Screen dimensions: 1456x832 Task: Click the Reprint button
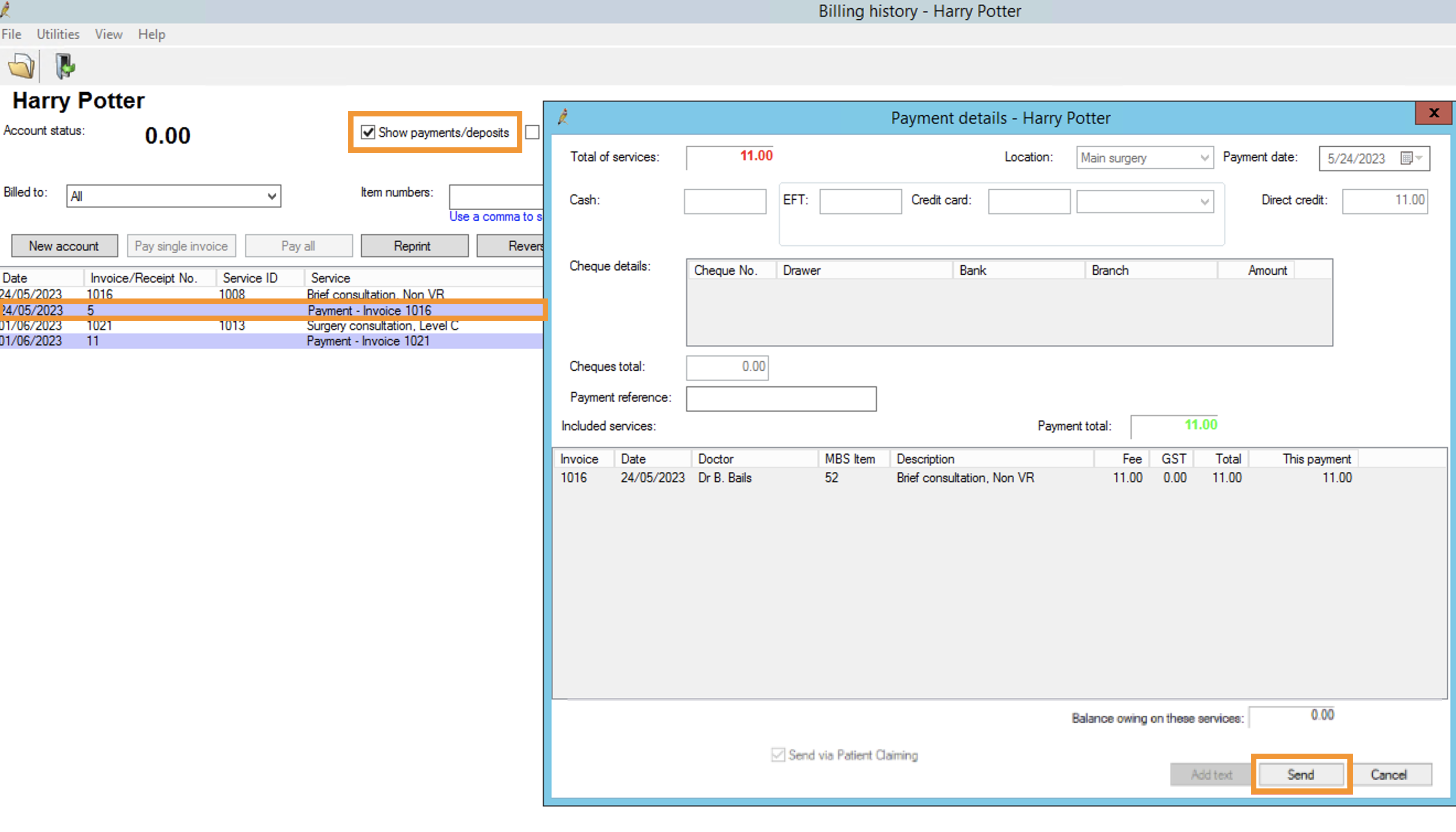(414, 246)
